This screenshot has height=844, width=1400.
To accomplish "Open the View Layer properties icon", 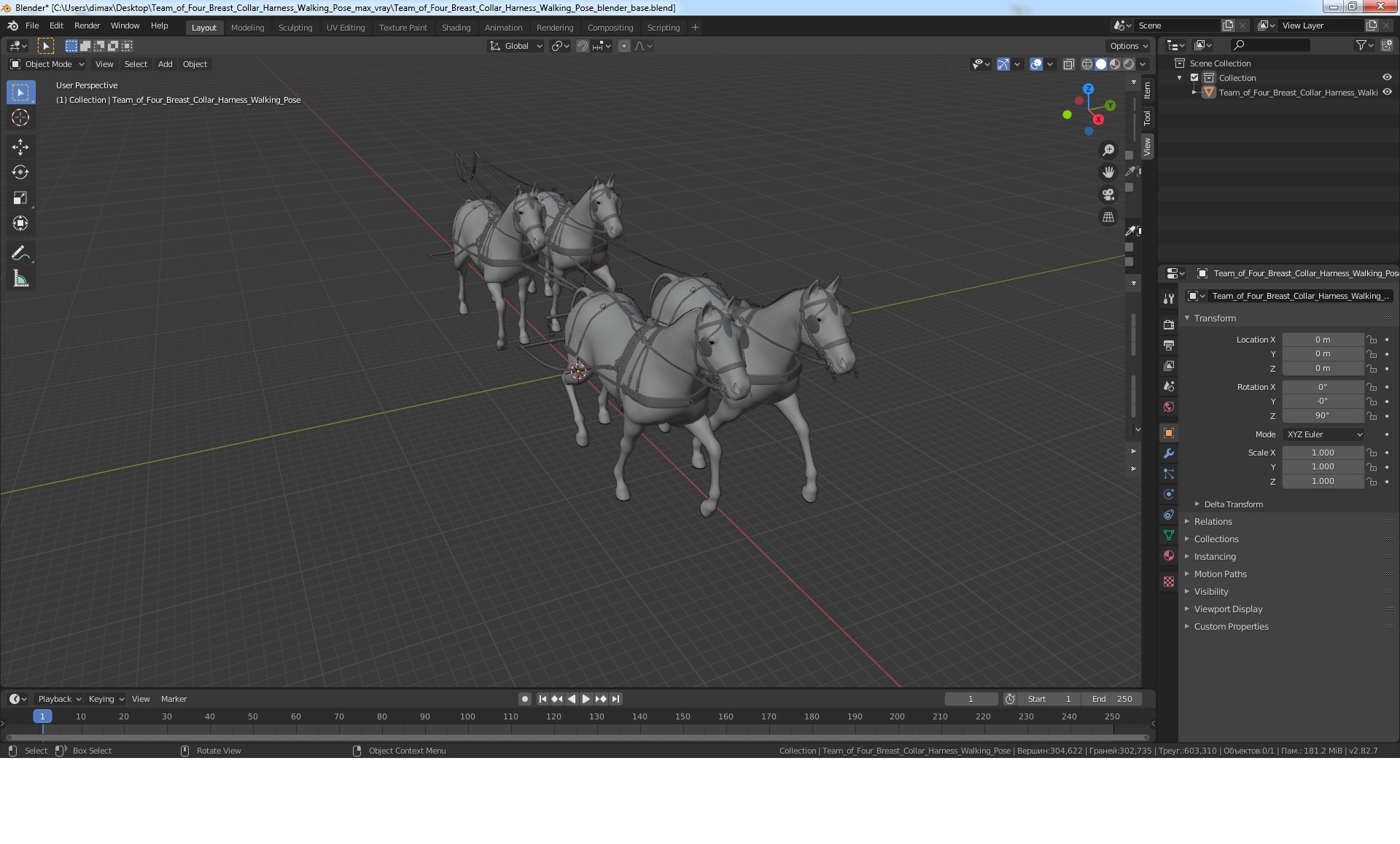I will tap(1169, 366).
